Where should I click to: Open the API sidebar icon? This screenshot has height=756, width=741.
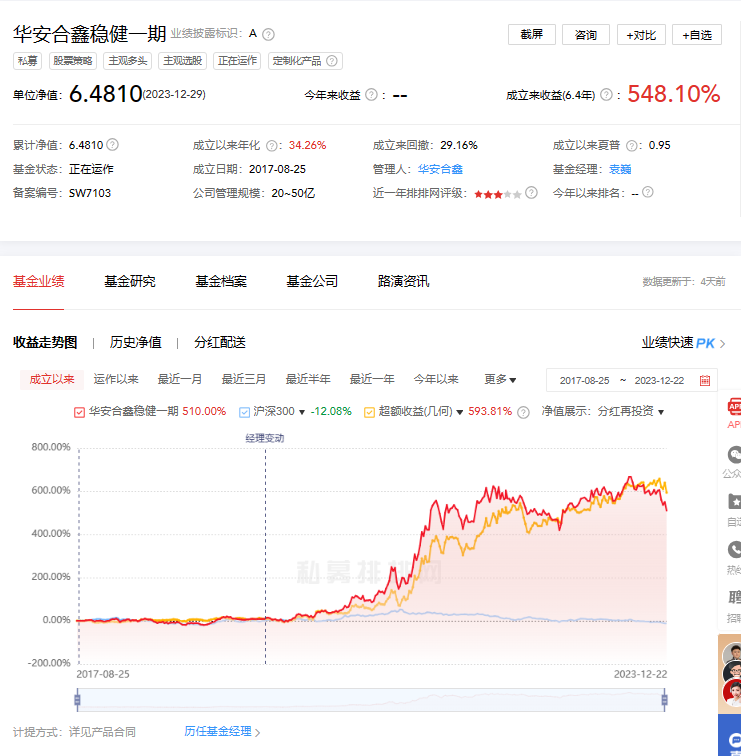click(734, 406)
